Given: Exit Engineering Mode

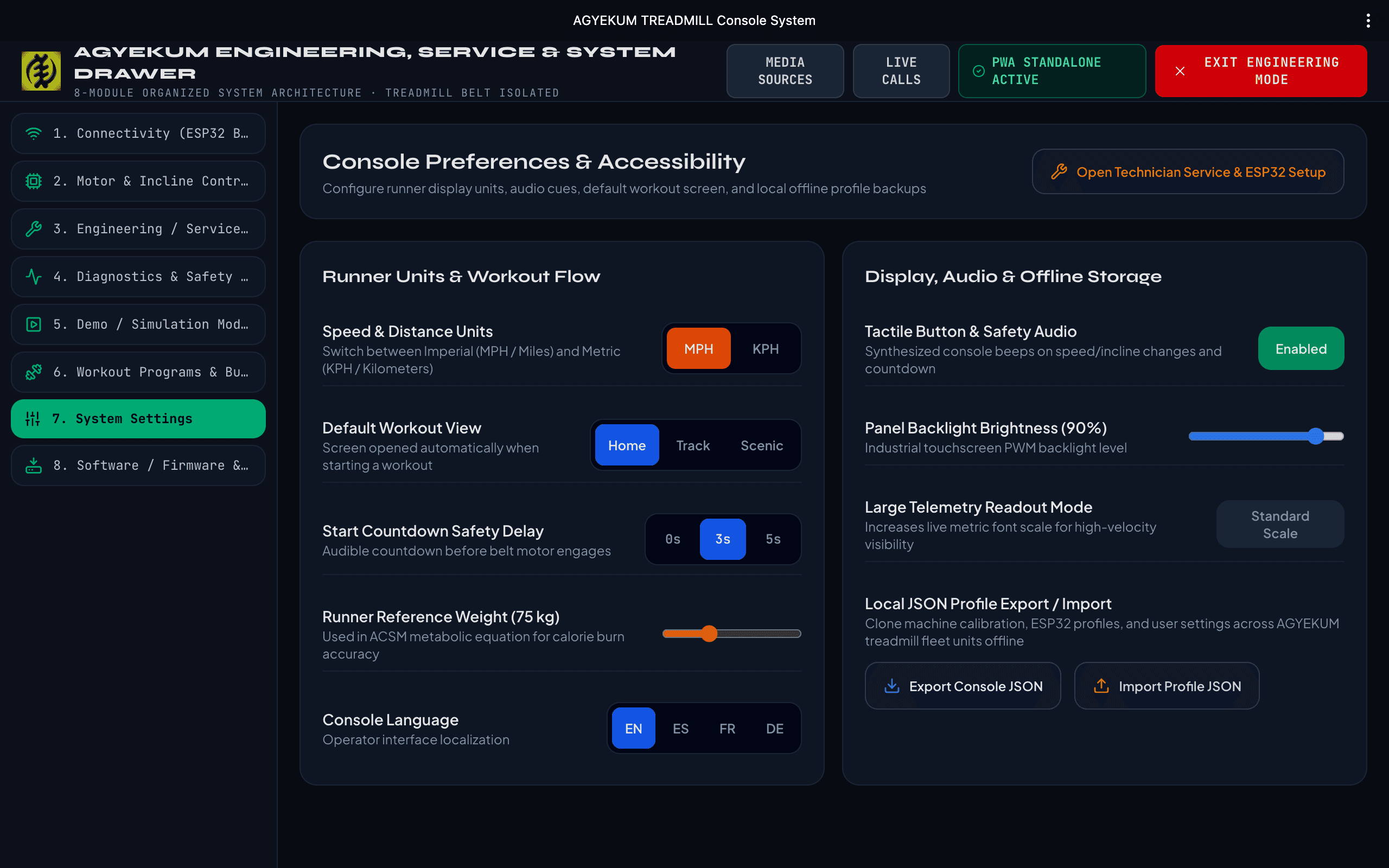Looking at the screenshot, I should point(1260,71).
